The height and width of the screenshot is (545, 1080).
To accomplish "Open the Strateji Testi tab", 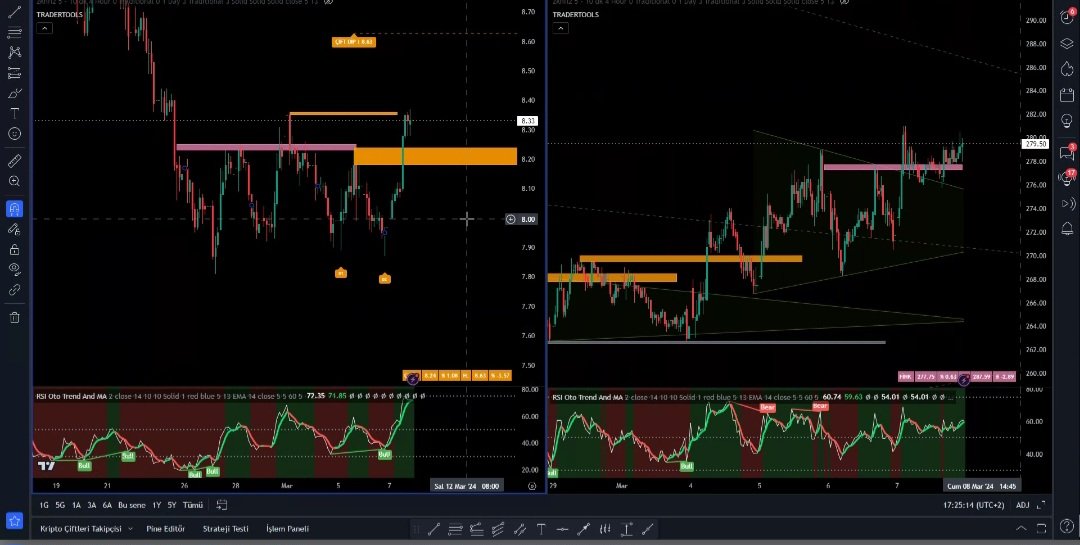I will 225,528.
